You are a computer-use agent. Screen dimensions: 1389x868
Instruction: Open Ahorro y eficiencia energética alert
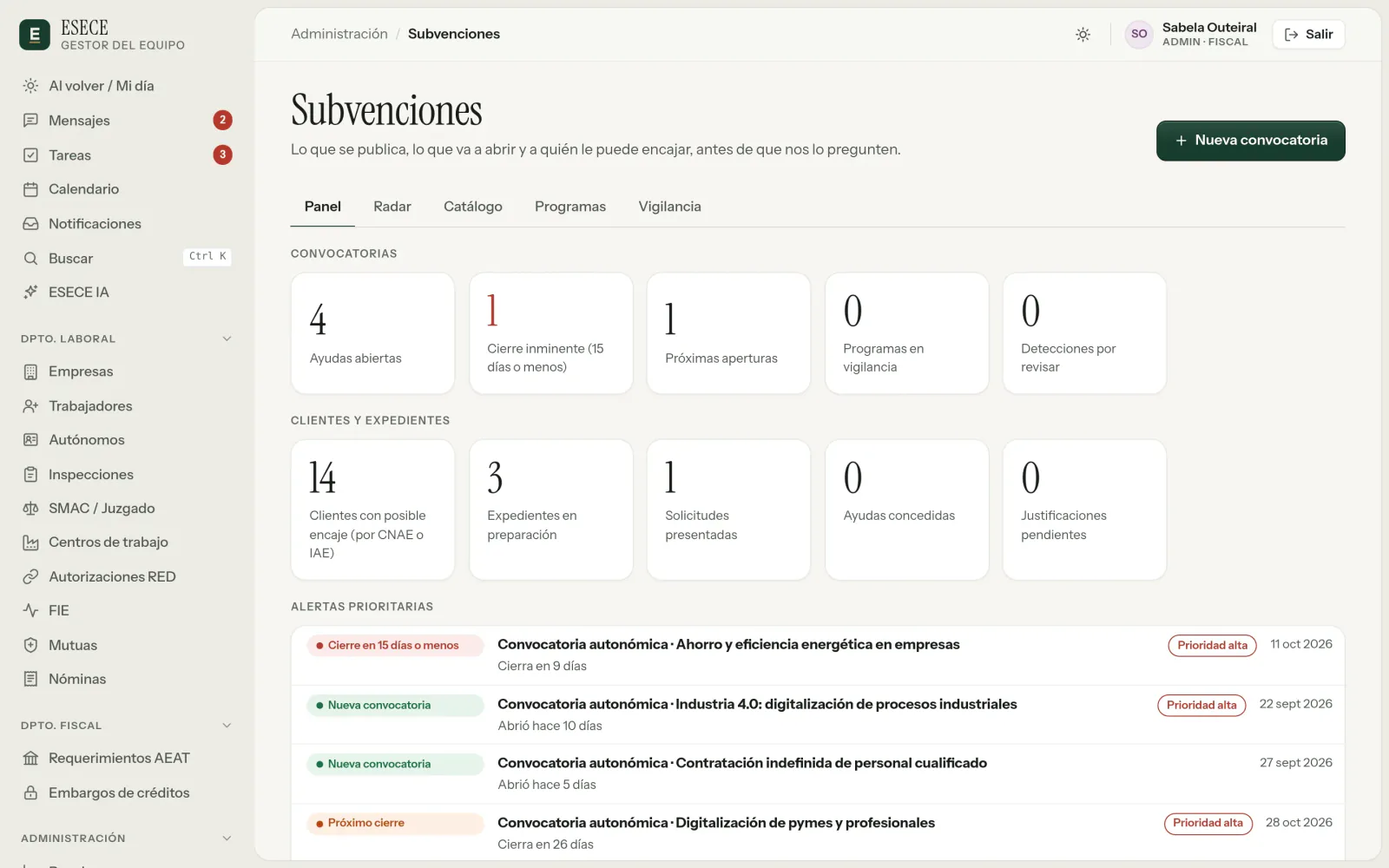pos(818,655)
